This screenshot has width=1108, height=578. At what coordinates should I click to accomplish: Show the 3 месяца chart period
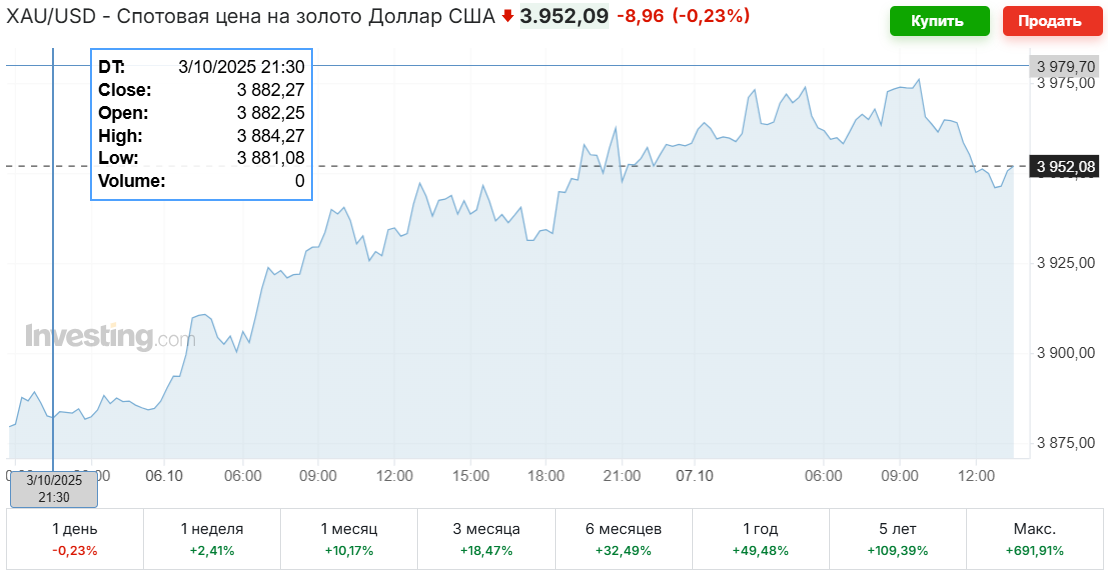coord(486,539)
